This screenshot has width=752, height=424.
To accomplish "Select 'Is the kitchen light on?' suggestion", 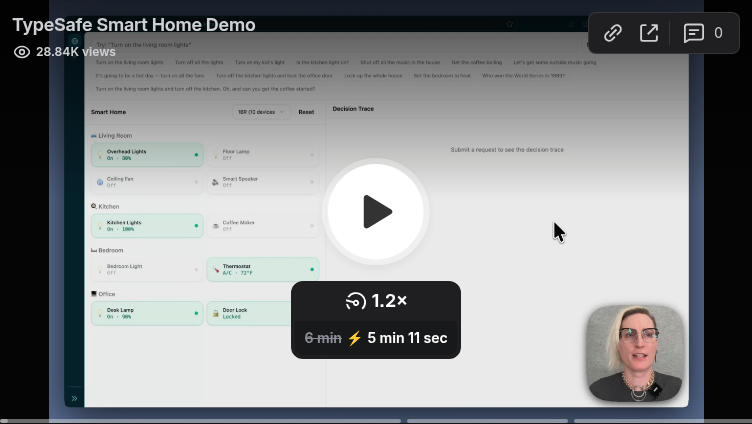I will 322,62.
